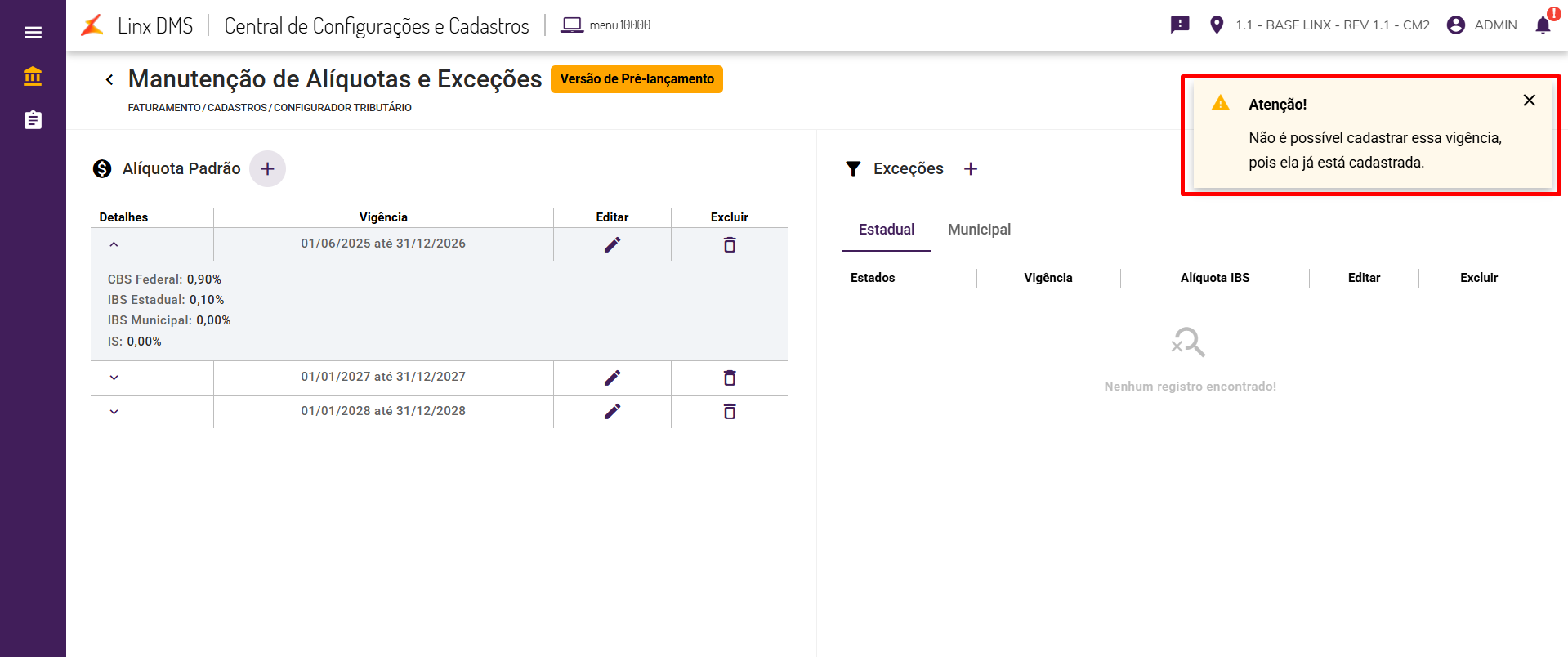Delete the 01/01/2027 até 31/12/2027 vigência
The image size is (1568, 657).
tap(730, 378)
